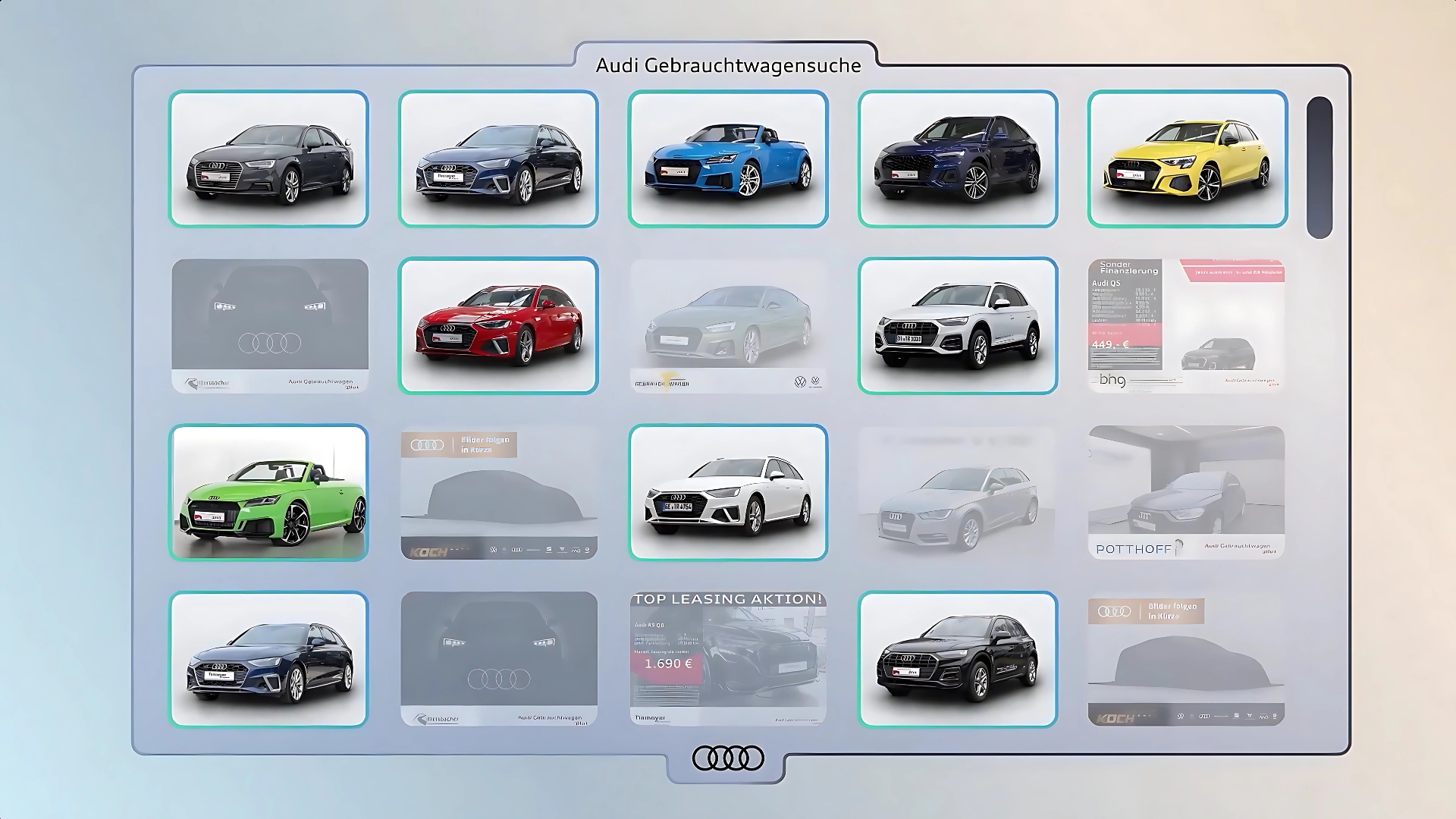Open the Sonder Finanzierung Audi Q5 tile
Image resolution: width=1456 pixels, height=819 pixels.
click(x=1186, y=325)
